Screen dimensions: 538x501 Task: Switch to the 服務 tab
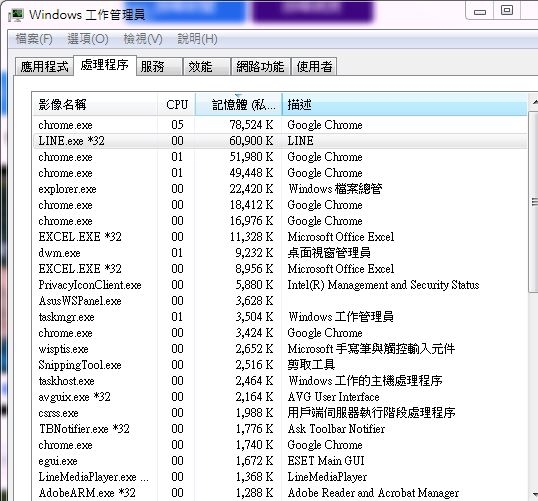(160, 66)
